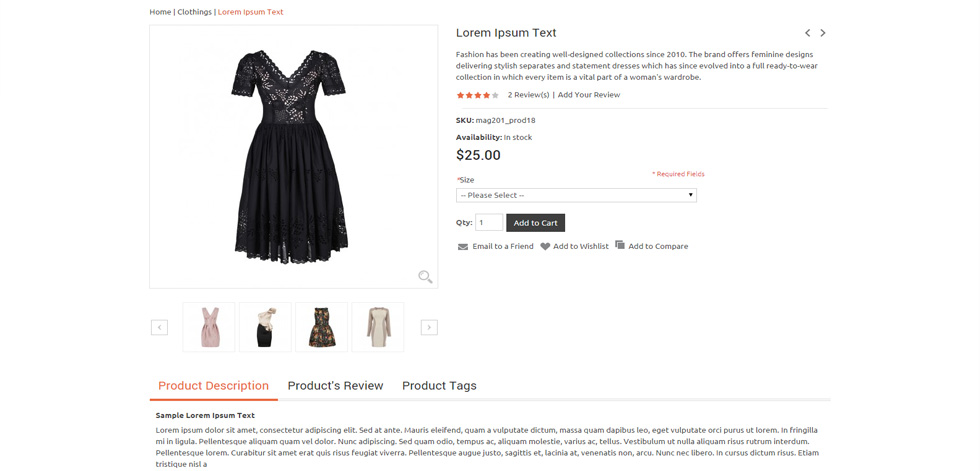Click the compare icon for Add to Compare
Image resolution: width=980 pixels, height=471 pixels.
(x=620, y=245)
